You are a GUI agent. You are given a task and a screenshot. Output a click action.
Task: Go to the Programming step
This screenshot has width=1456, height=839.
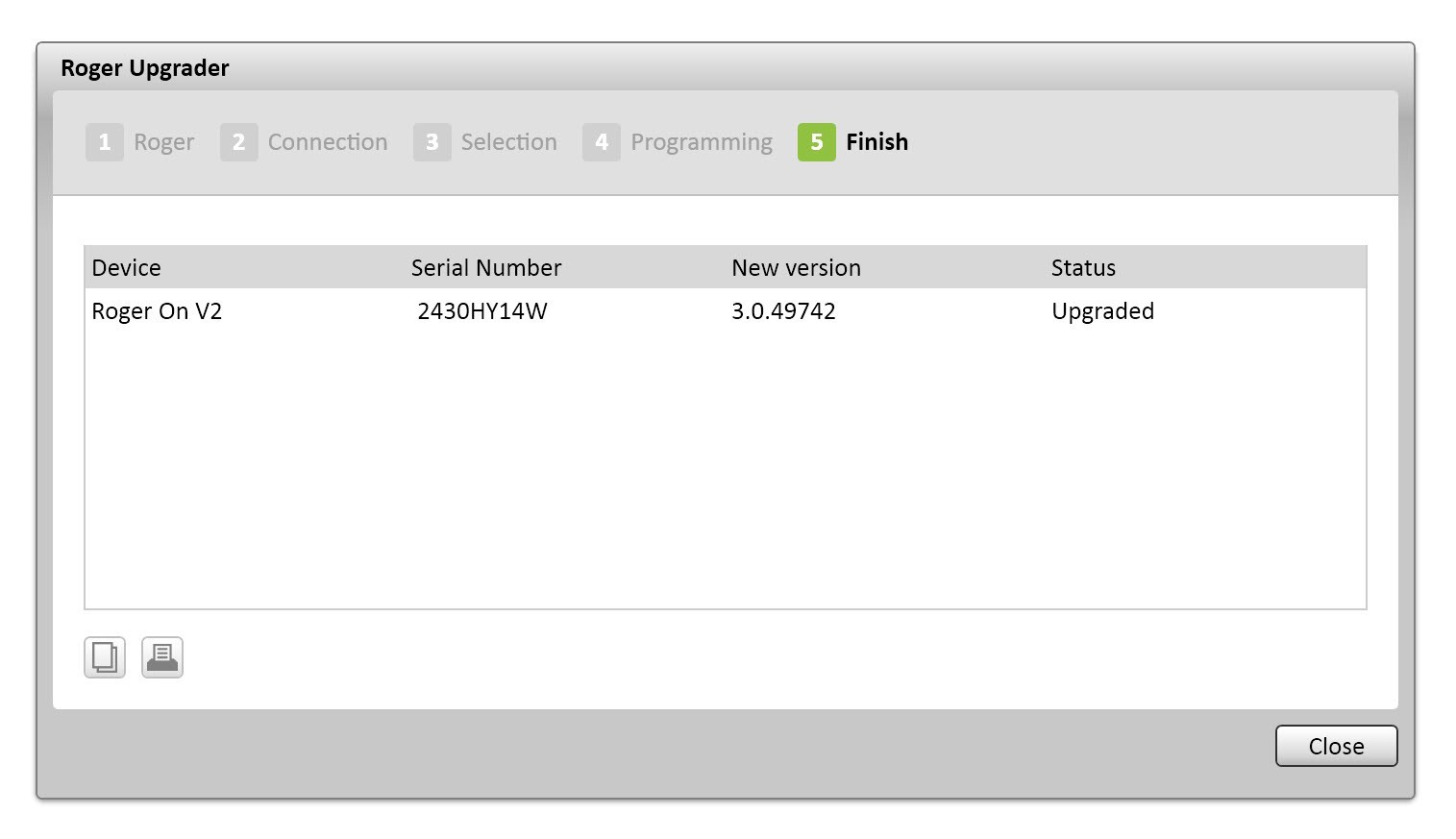point(702,142)
